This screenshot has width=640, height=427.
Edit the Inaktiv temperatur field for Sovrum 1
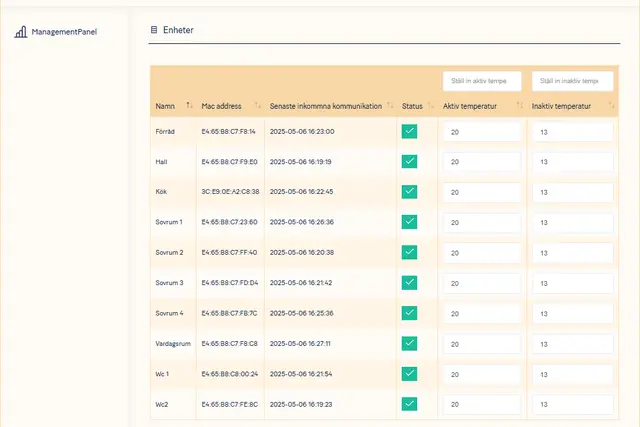tap(572, 222)
